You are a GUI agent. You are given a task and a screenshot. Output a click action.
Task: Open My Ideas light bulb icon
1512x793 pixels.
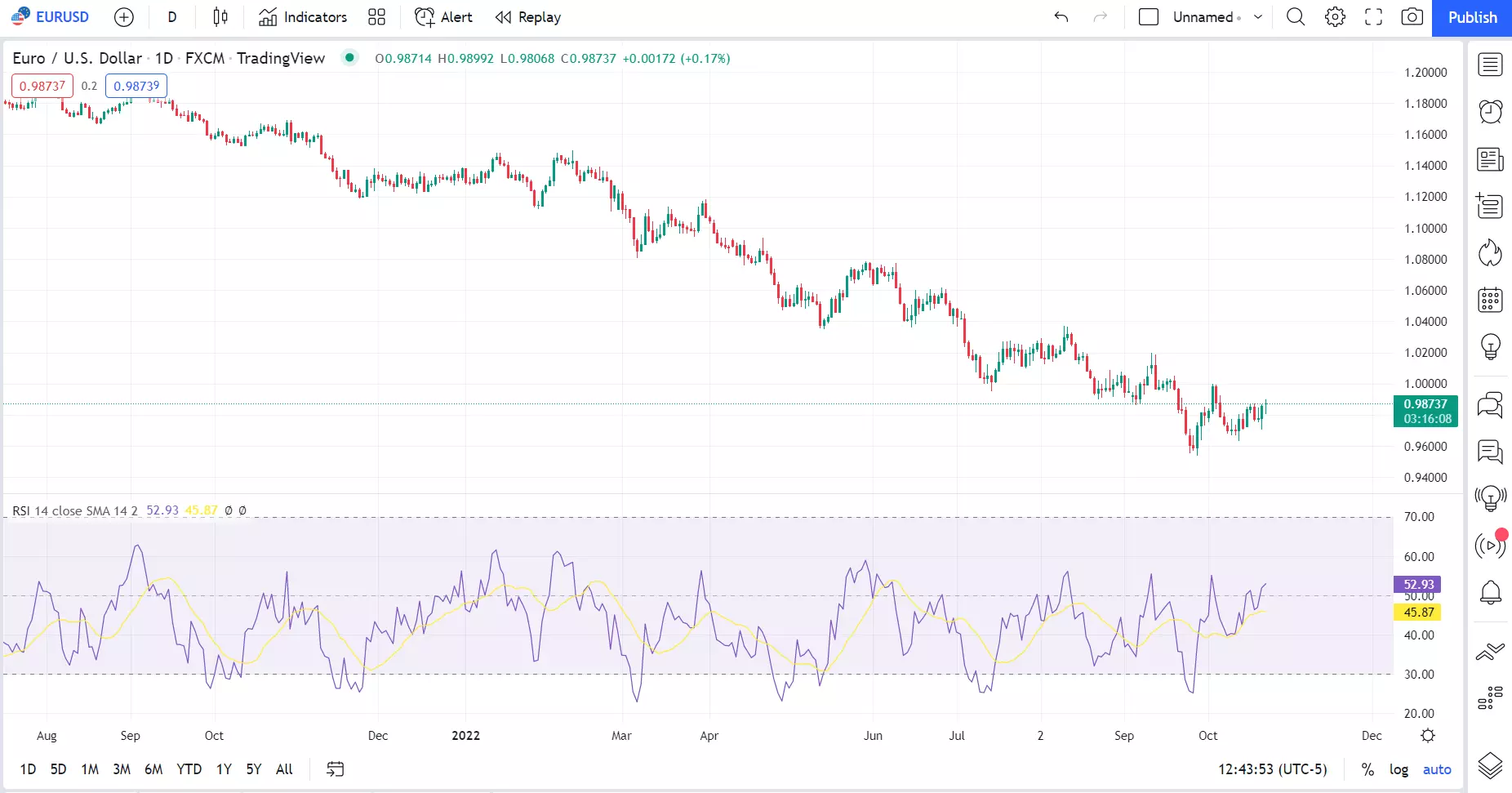pyautogui.click(x=1490, y=347)
